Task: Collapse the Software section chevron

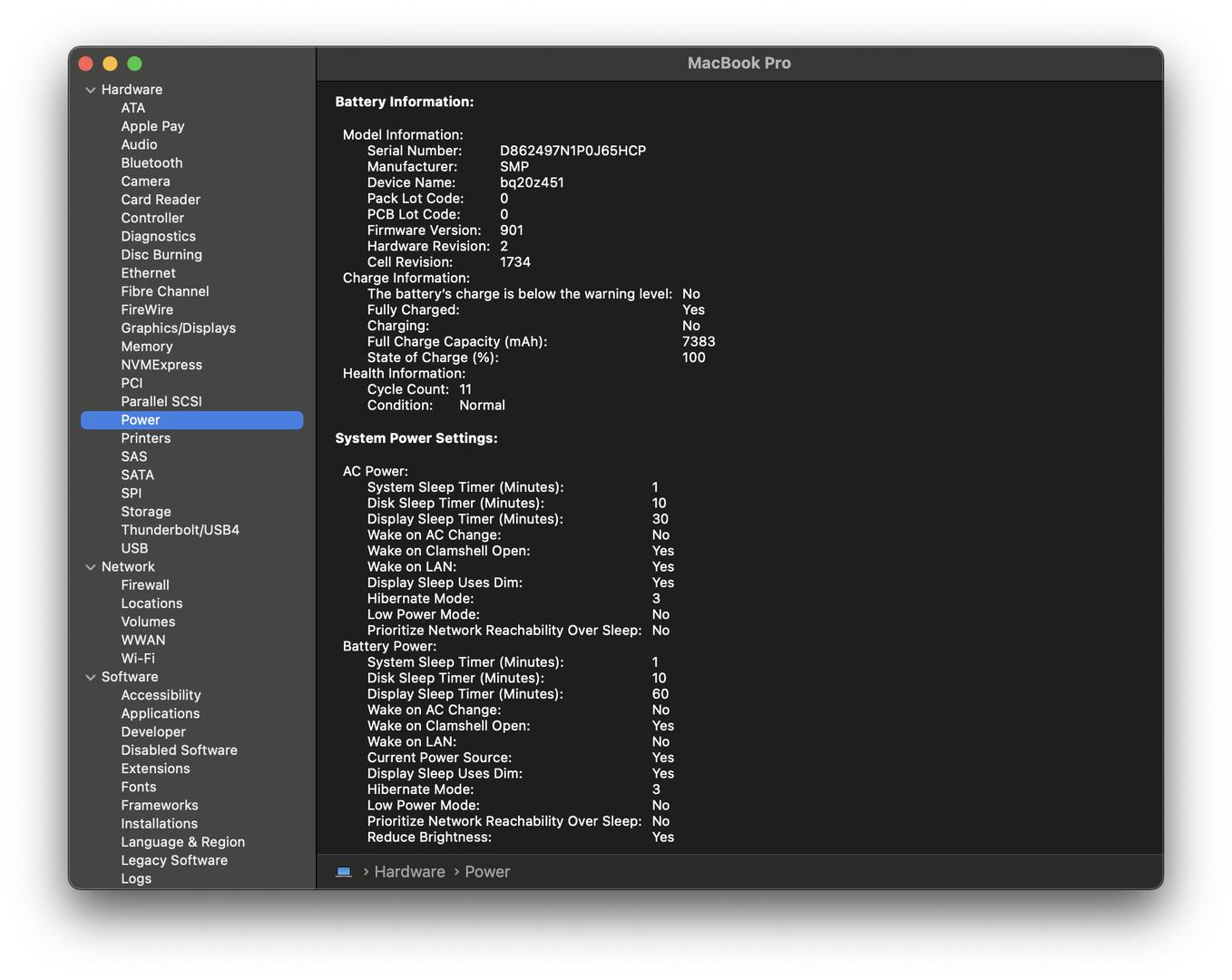Action: click(91, 677)
